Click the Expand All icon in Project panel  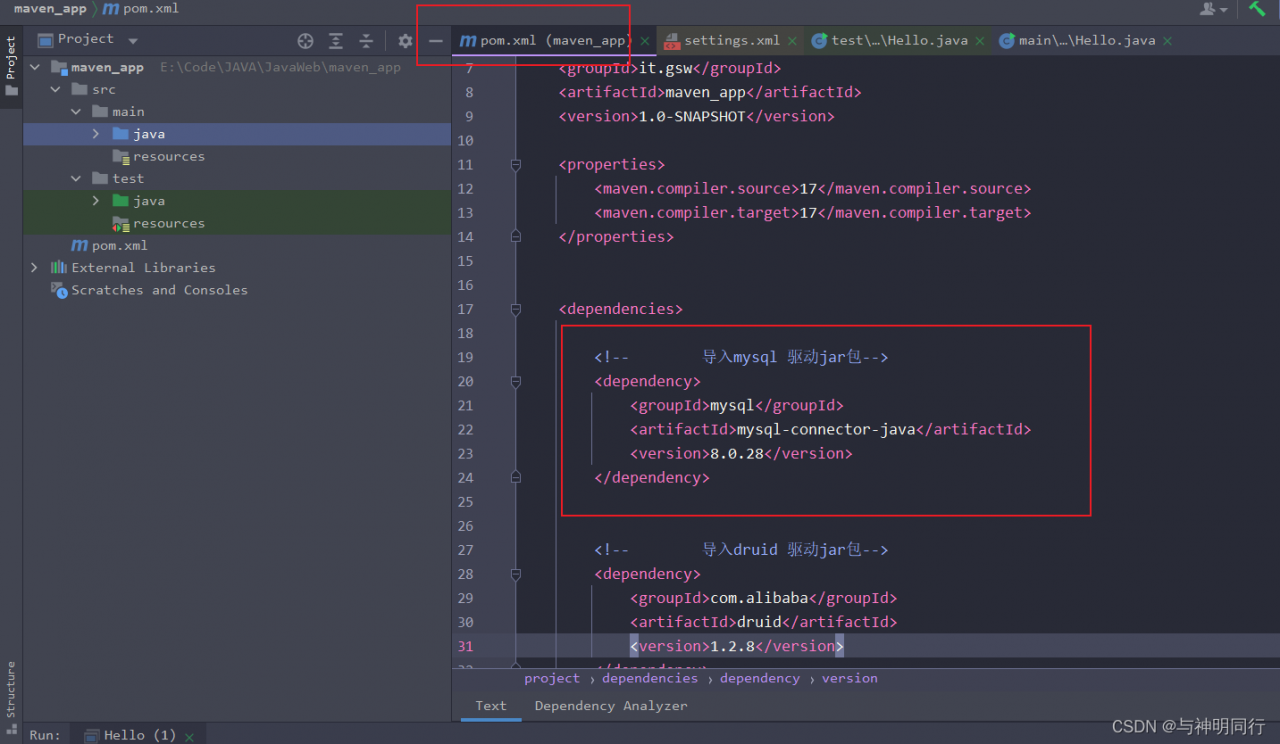click(x=336, y=41)
